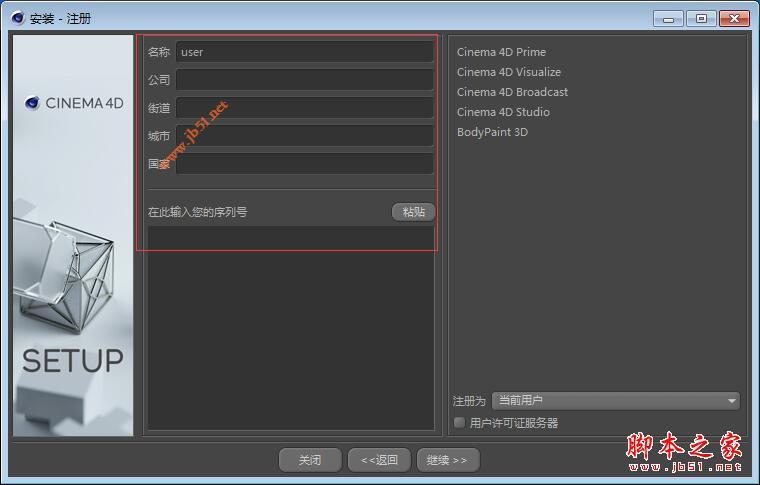Go back with the <<返回 button
The image size is (760, 485).
coord(380,460)
